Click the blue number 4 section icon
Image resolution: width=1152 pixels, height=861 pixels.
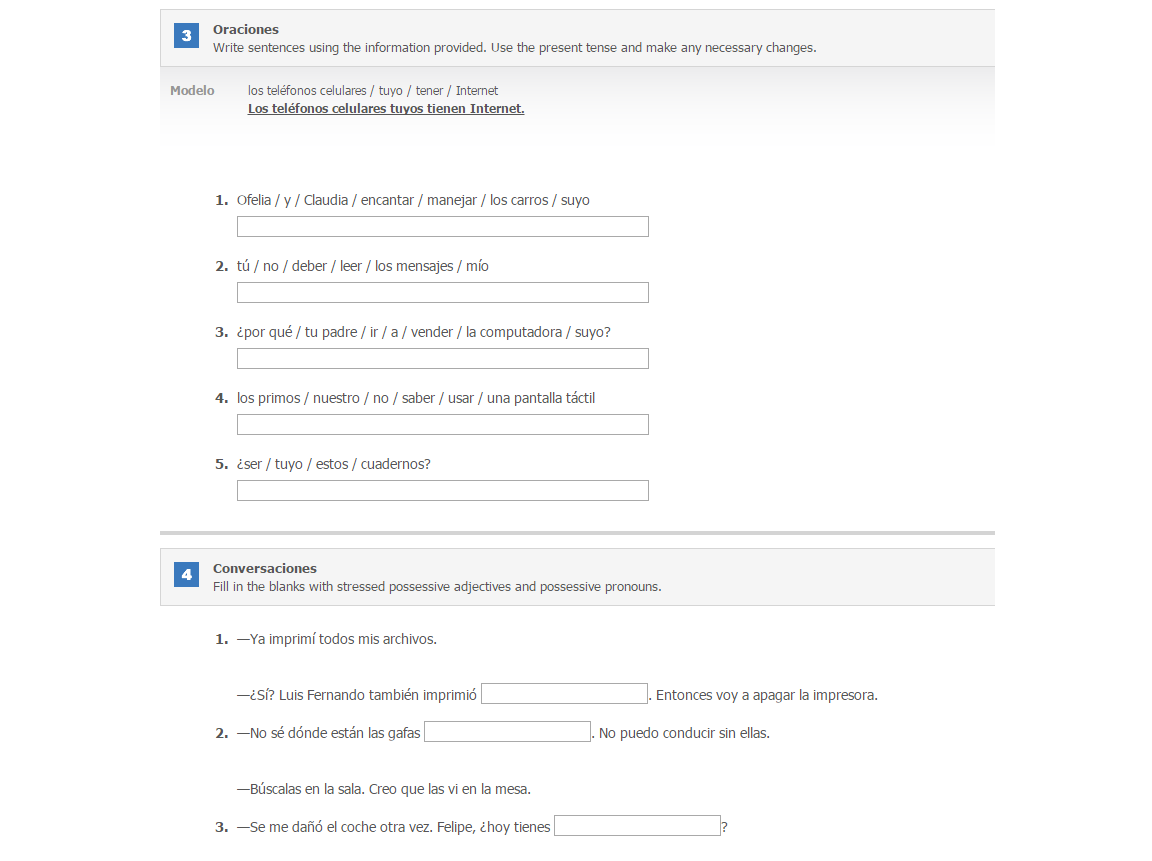[x=187, y=574]
